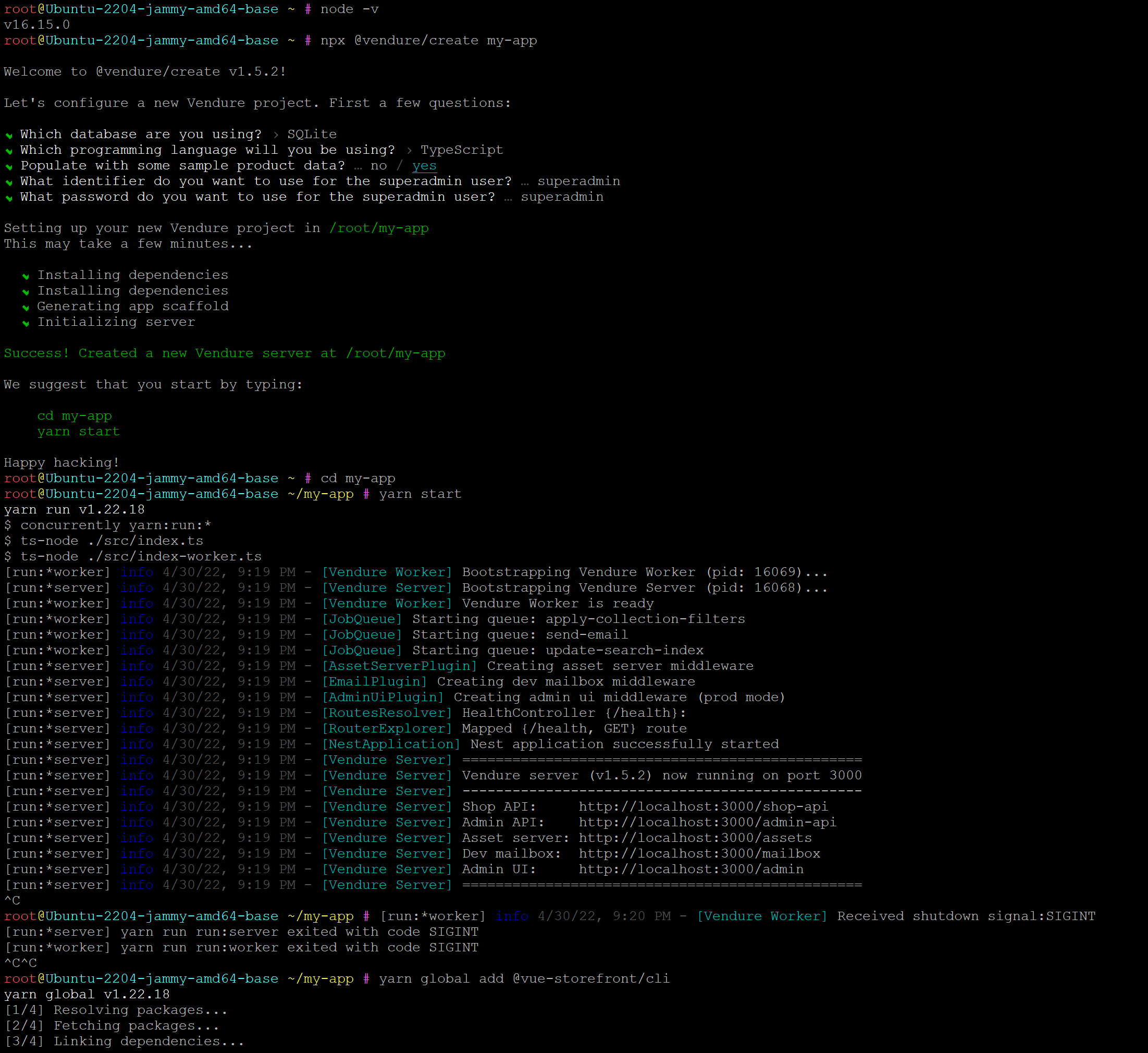Click the chevron beside 'Which programming language' question
The image size is (1148, 1053).
(8, 152)
